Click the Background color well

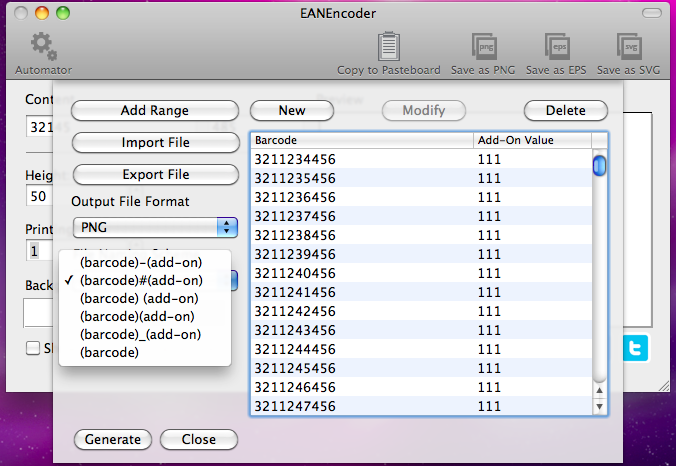(38, 313)
